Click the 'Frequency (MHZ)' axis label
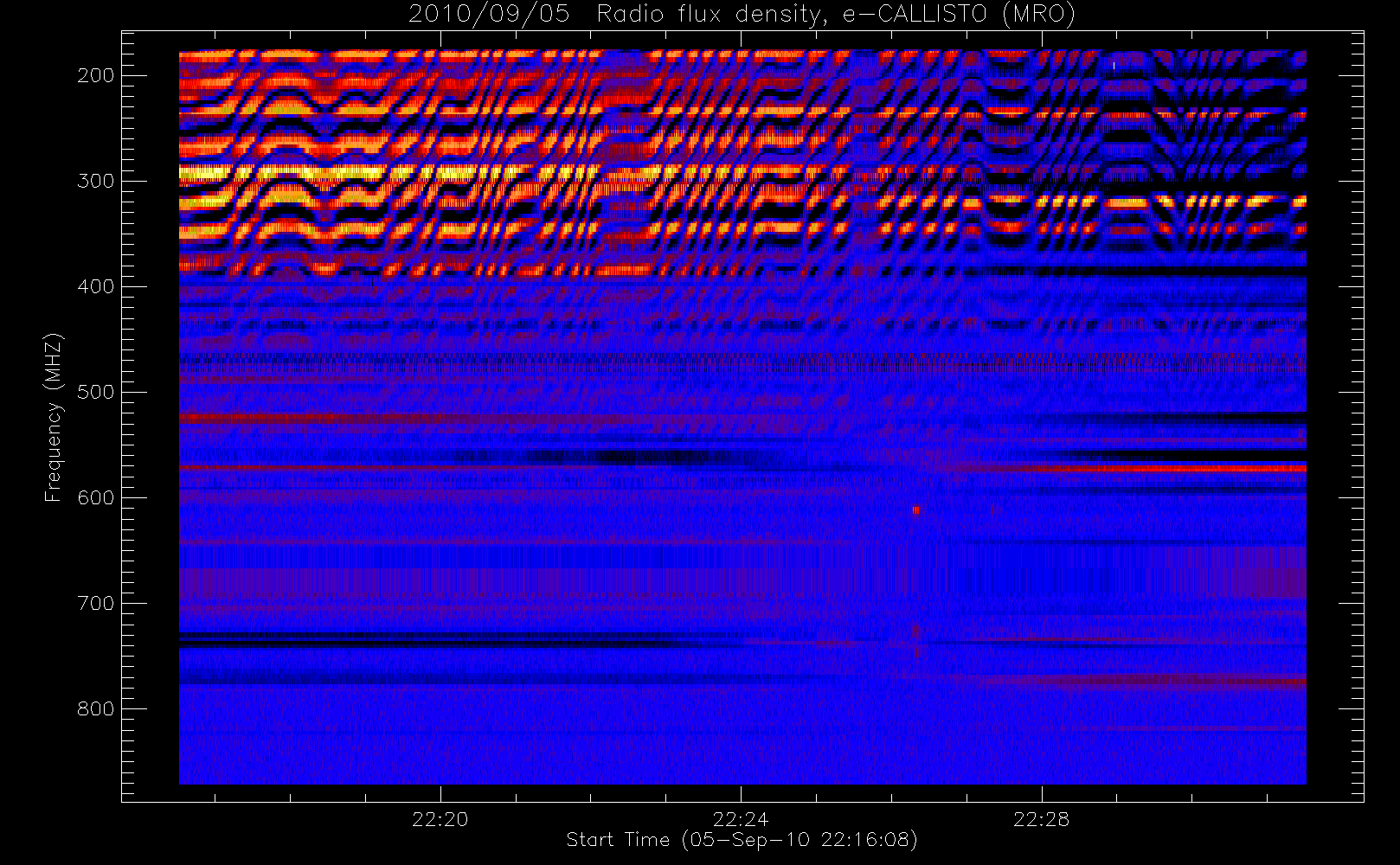Screen dimensions: 1400x865 coord(54,417)
